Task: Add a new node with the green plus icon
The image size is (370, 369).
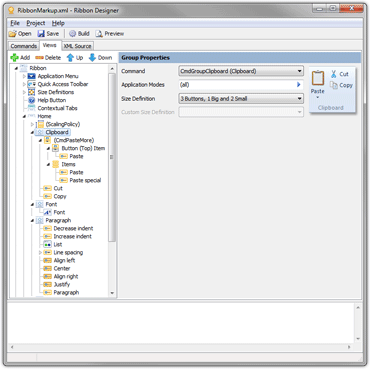Action: point(20,58)
